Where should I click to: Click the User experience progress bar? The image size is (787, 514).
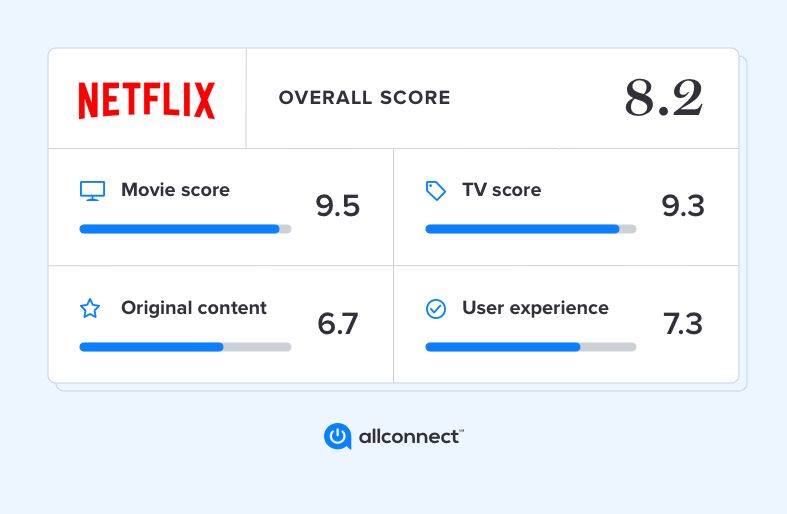531,347
